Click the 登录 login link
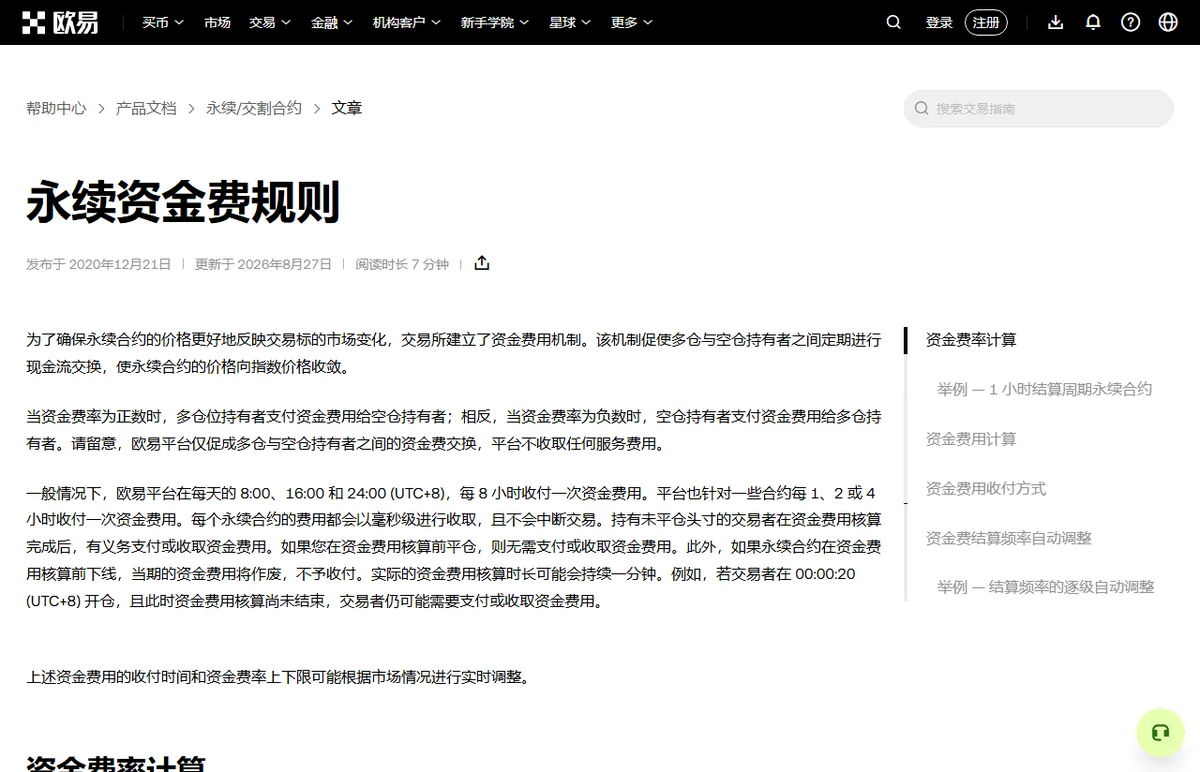 click(939, 22)
